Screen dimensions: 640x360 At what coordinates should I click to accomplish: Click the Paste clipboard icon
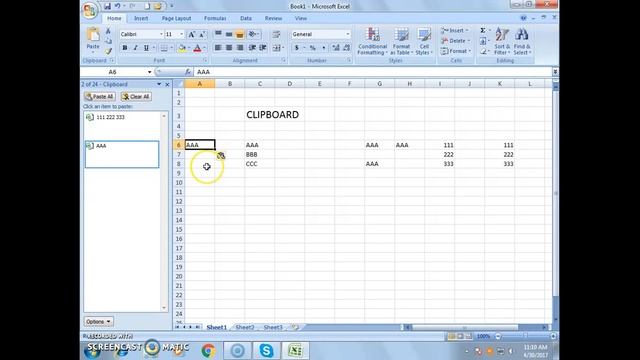pyautogui.click(x=93, y=35)
